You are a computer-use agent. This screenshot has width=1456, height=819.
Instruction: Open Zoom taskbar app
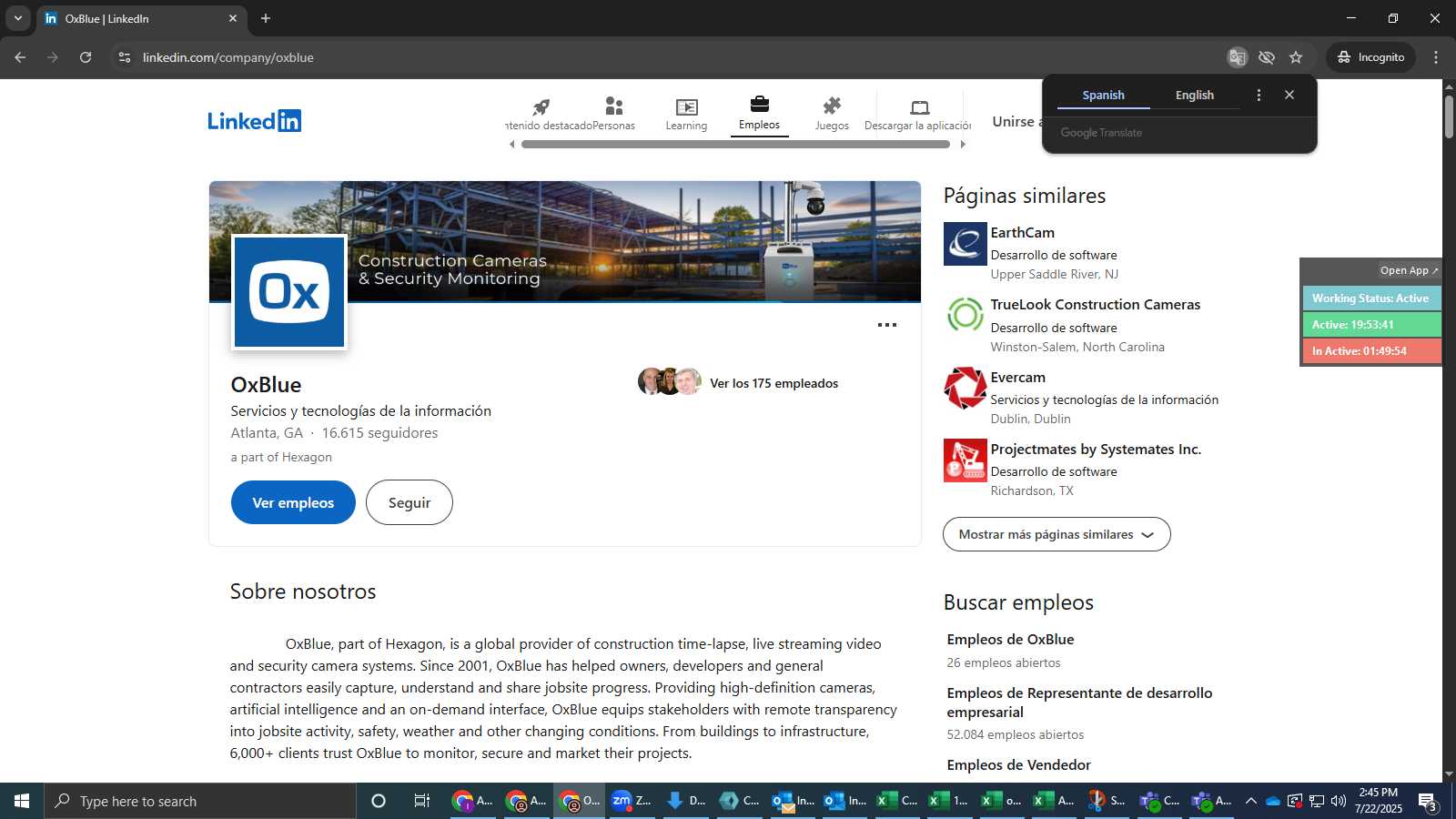click(x=632, y=801)
